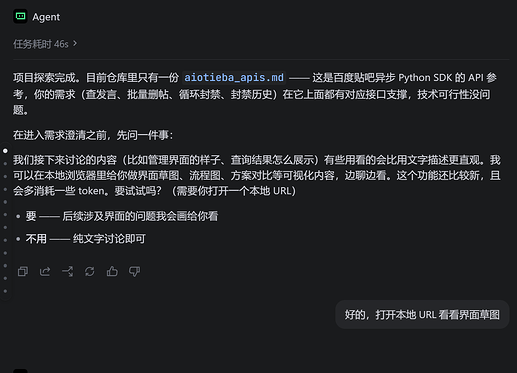
Task: Click the Agent name label
Action: [x=46, y=17]
